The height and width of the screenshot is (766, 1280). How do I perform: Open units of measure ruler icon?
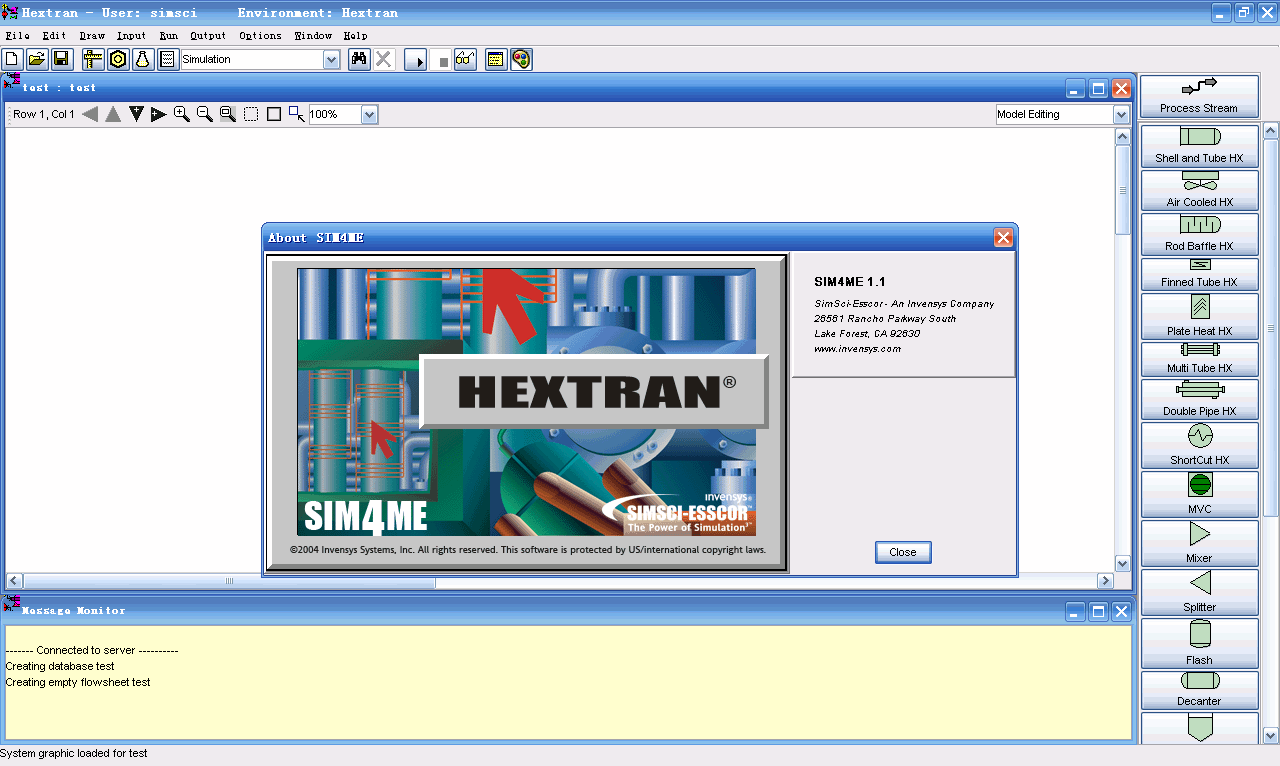tap(93, 60)
